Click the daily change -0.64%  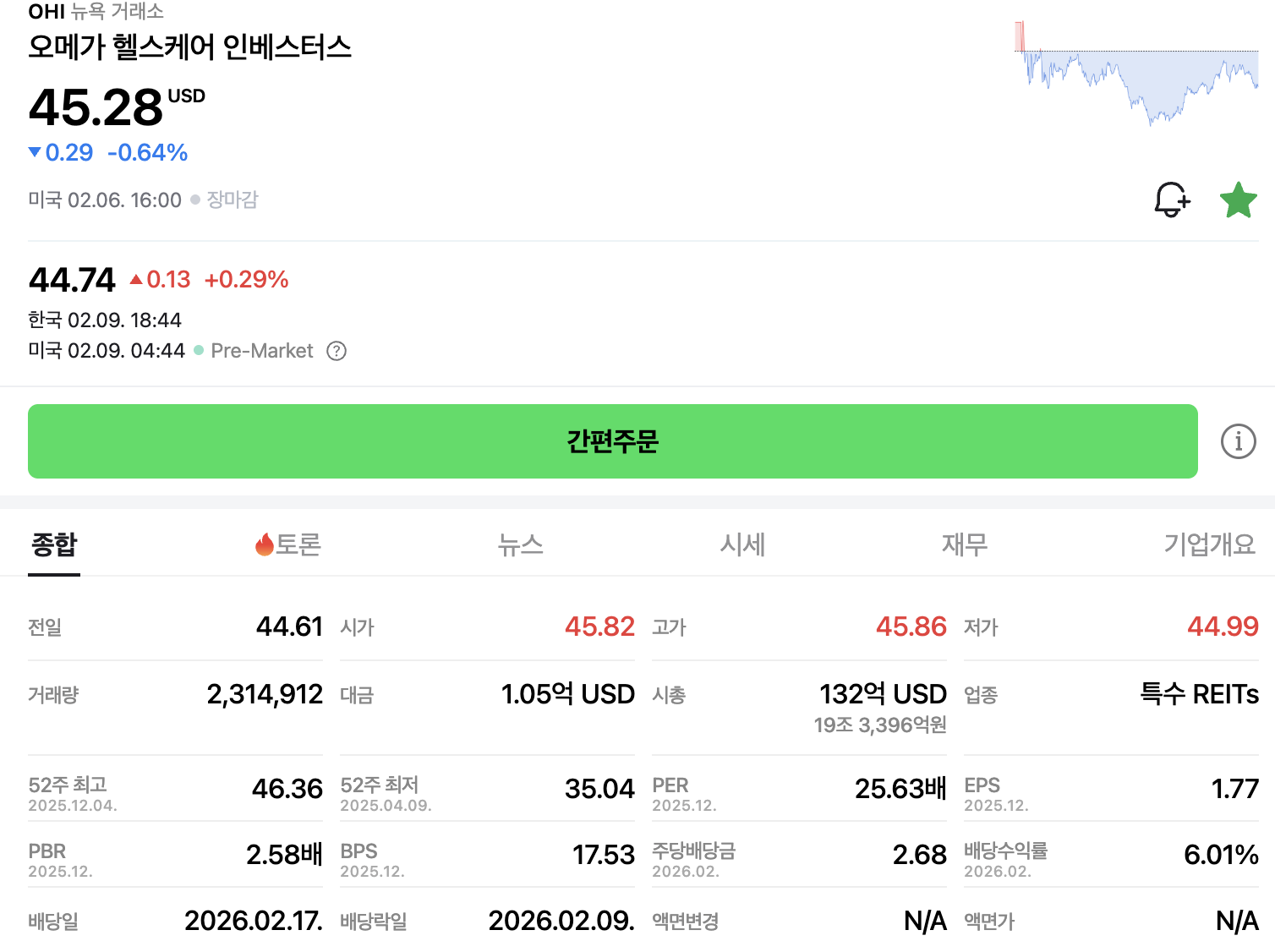point(148,153)
